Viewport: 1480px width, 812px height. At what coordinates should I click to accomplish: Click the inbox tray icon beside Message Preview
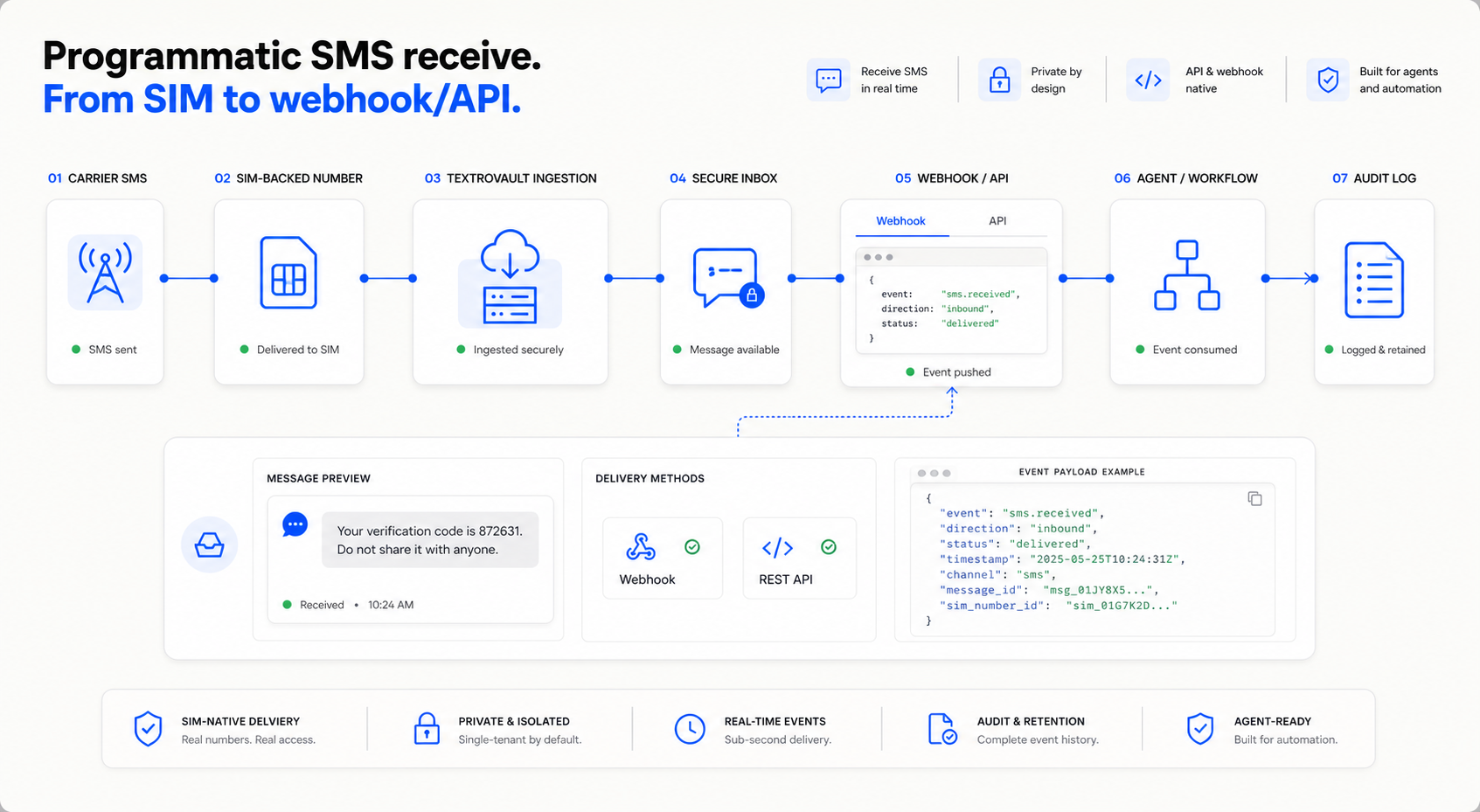(209, 545)
